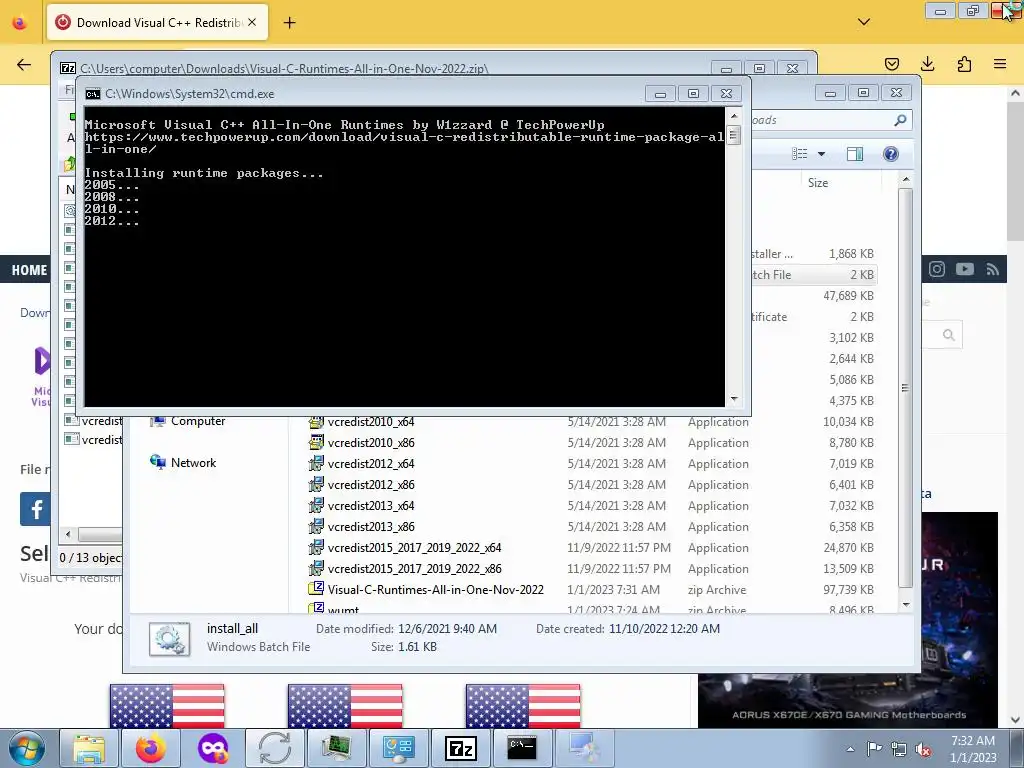1024x768 pixels.
Task: Select the Download Visual C++ Redistributable tab
Action: click(157, 22)
